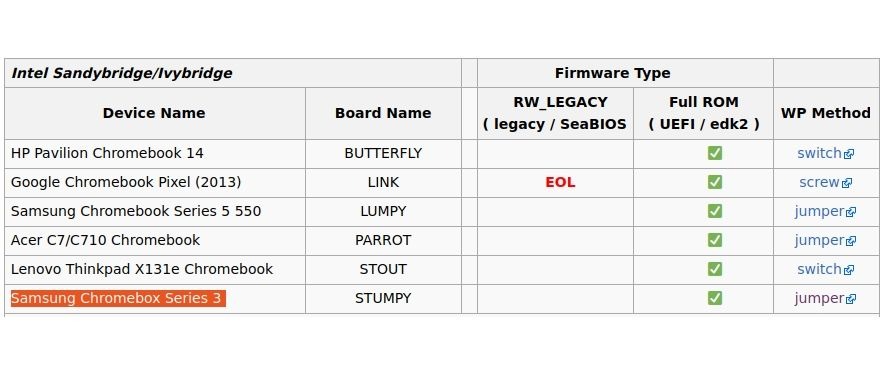Click the green checkmark in LUMPY row
Screen dimensions: 883x375
click(x=715, y=211)
